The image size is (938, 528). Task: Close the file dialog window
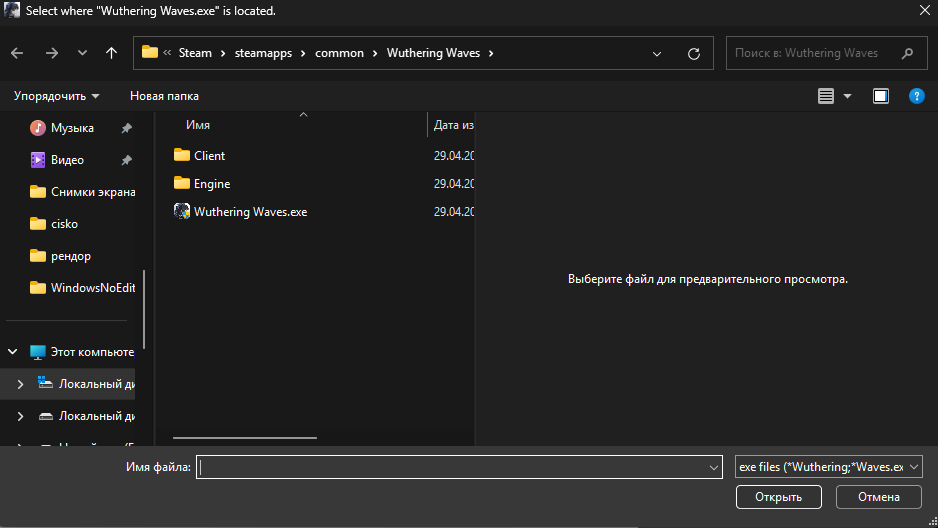[x=924, y=11]
